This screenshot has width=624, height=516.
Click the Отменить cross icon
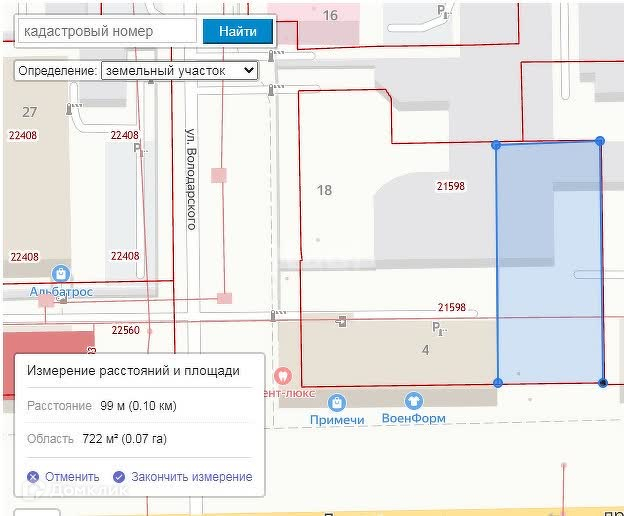[x=33, y=477]
